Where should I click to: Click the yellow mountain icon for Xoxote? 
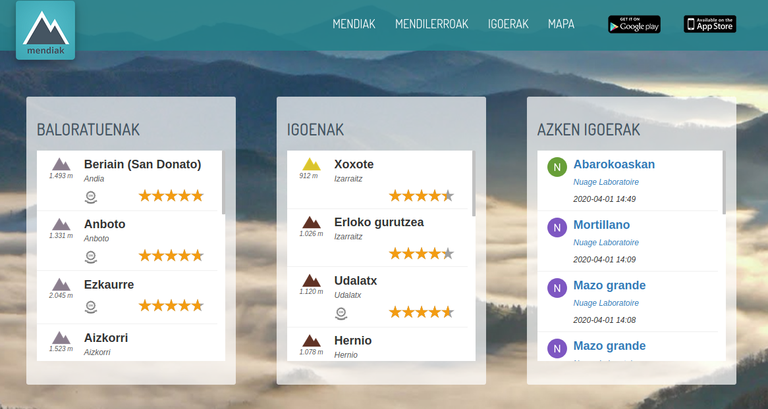(311, 164)
